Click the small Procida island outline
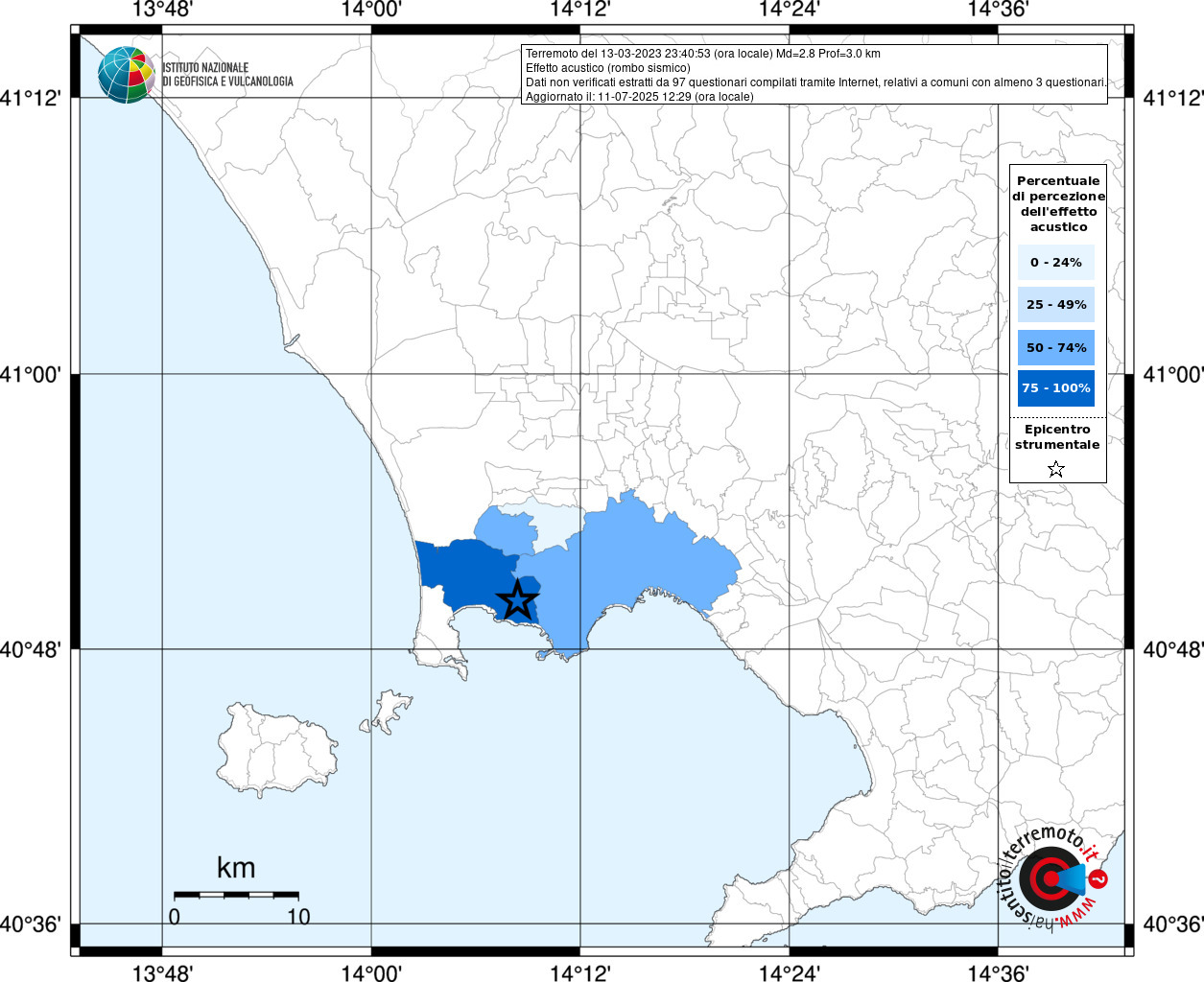 coord(391,708)
